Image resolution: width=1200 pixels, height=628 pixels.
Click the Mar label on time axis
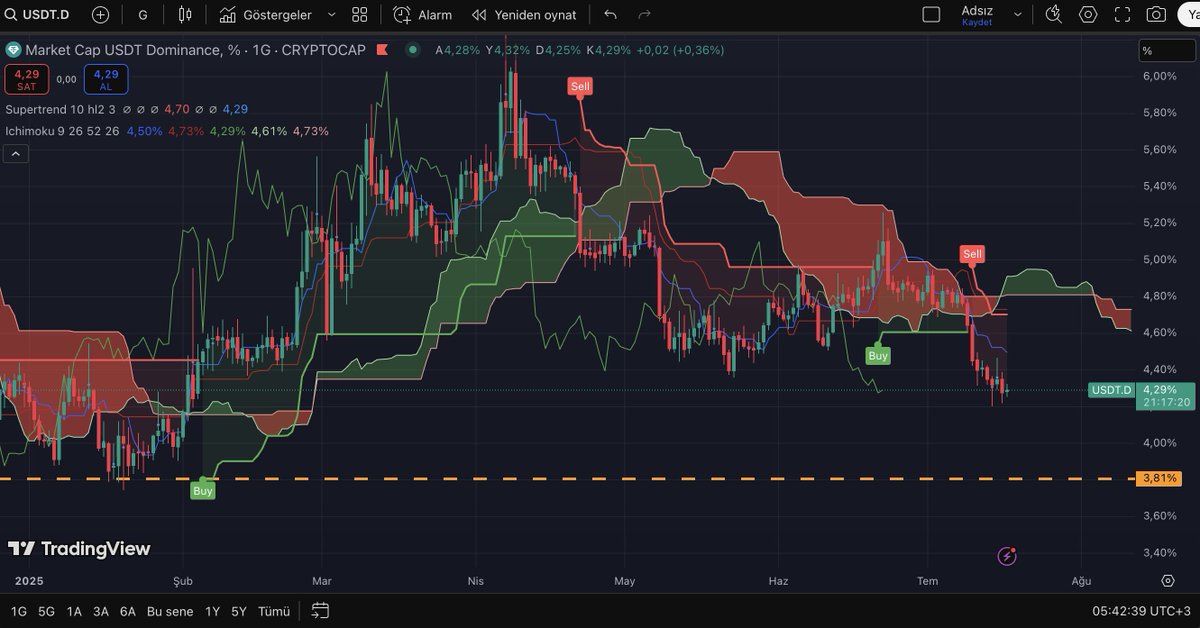pyautogui.click(x=322, y=581)
